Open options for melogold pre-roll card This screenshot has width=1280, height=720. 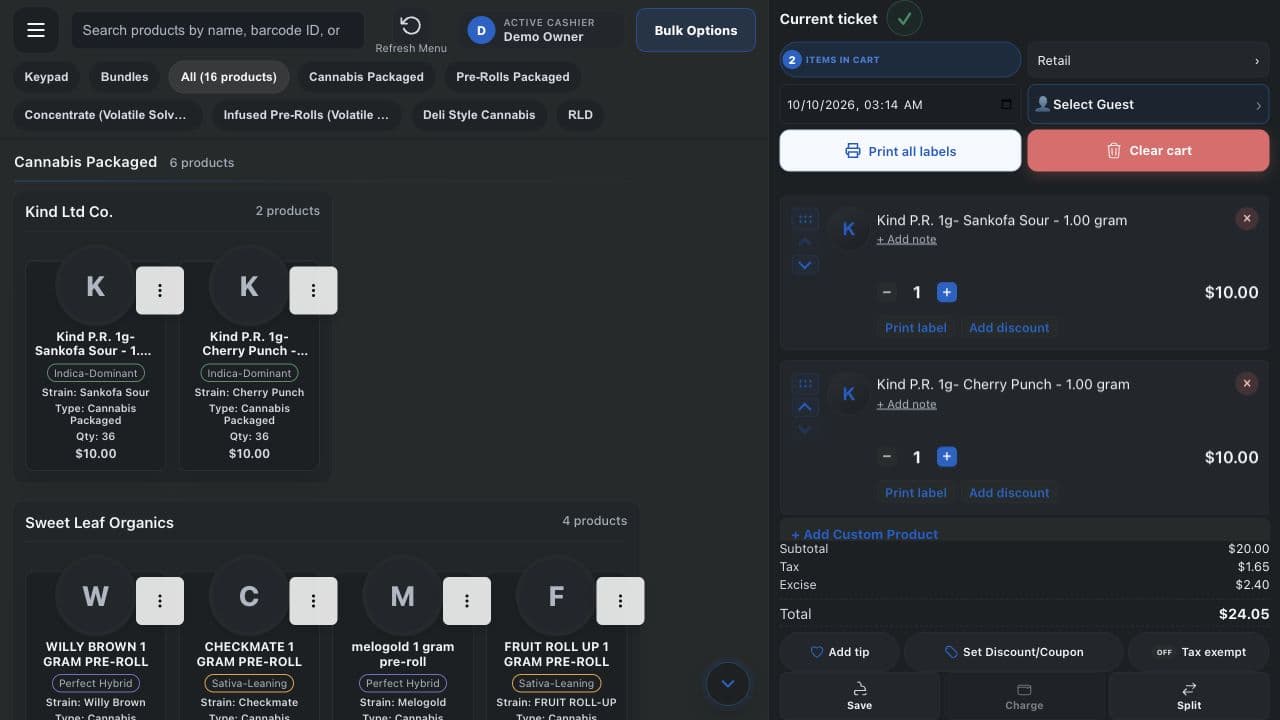coord(467,601)
